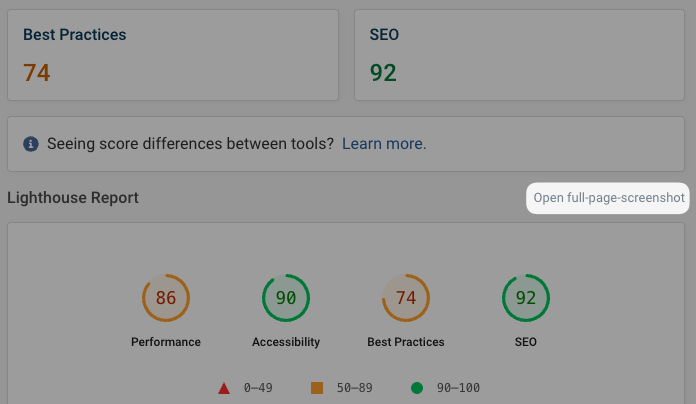This screenshot has width=696, height=404.
Task: Click the green circle 90–100 legend icon
Action: [x=417, y=388]
